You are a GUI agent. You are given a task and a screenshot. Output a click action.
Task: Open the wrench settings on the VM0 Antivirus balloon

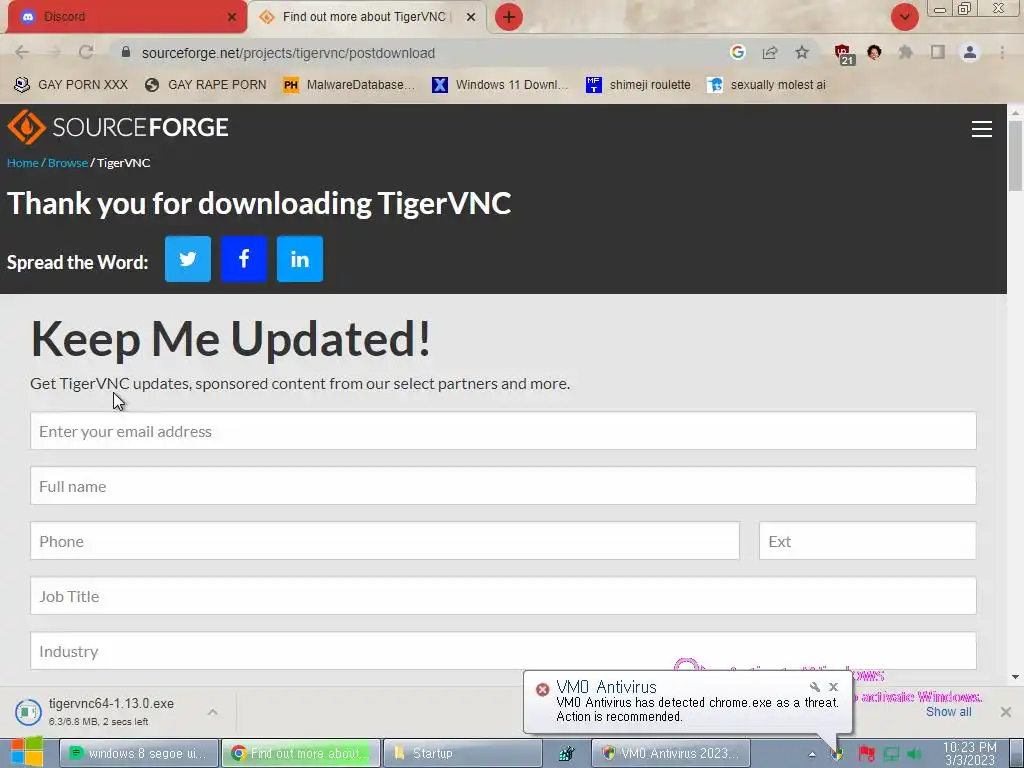(x=814, y=687)
